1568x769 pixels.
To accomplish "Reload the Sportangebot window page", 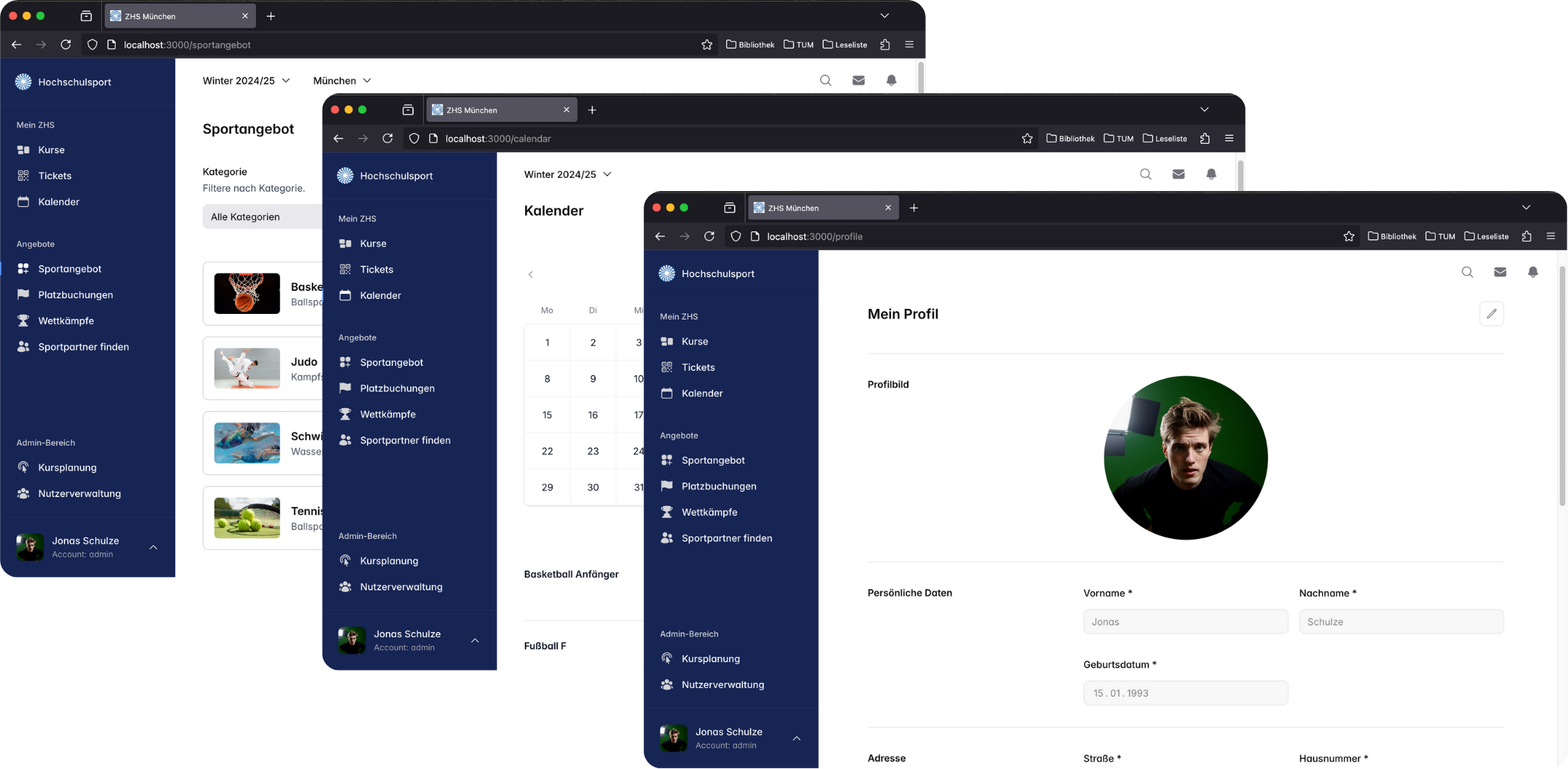I will (66, 45).
